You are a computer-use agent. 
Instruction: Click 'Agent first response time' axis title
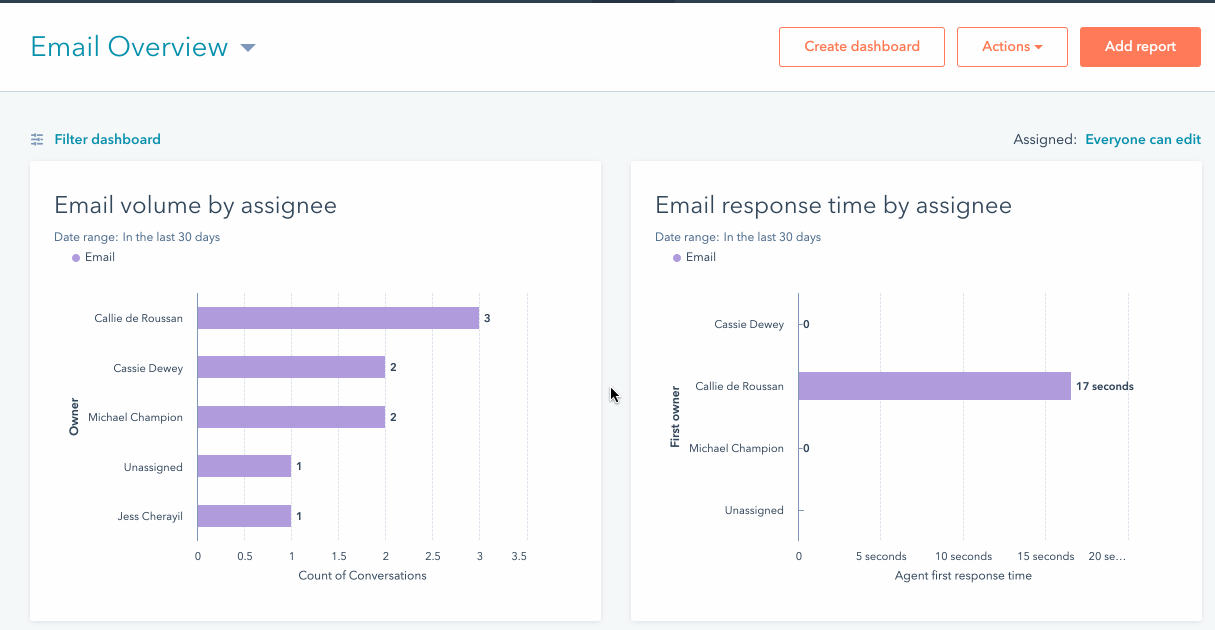963,576
